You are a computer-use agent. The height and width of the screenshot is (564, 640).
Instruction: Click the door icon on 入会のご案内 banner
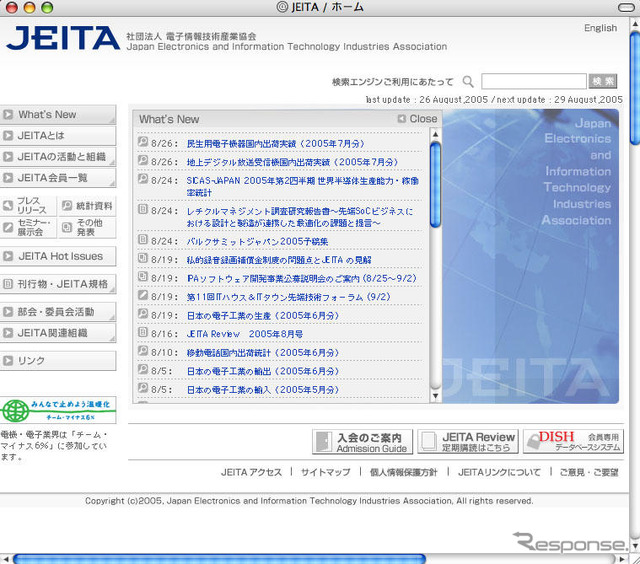tap(324, 442)
